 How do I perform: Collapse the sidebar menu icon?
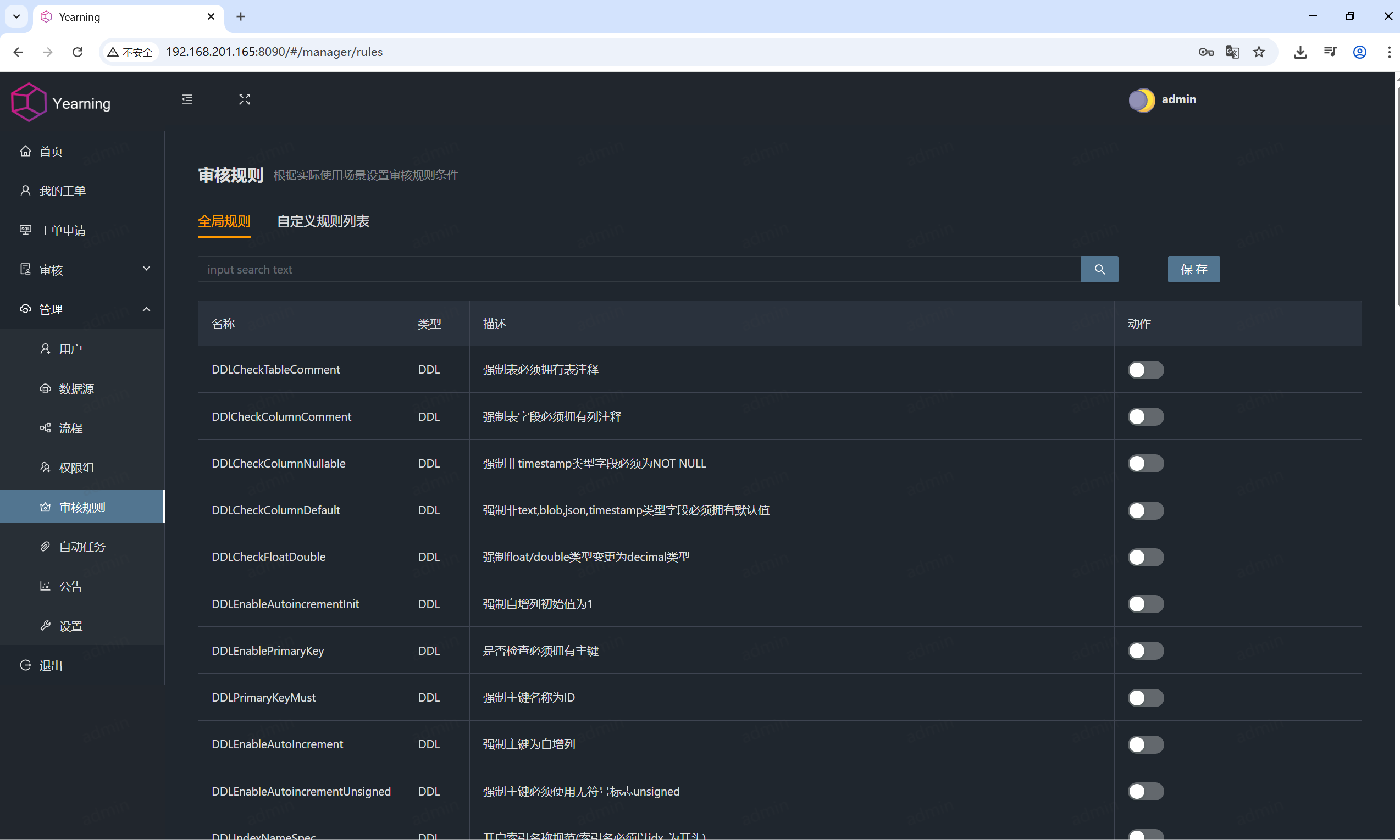(187, 99)
